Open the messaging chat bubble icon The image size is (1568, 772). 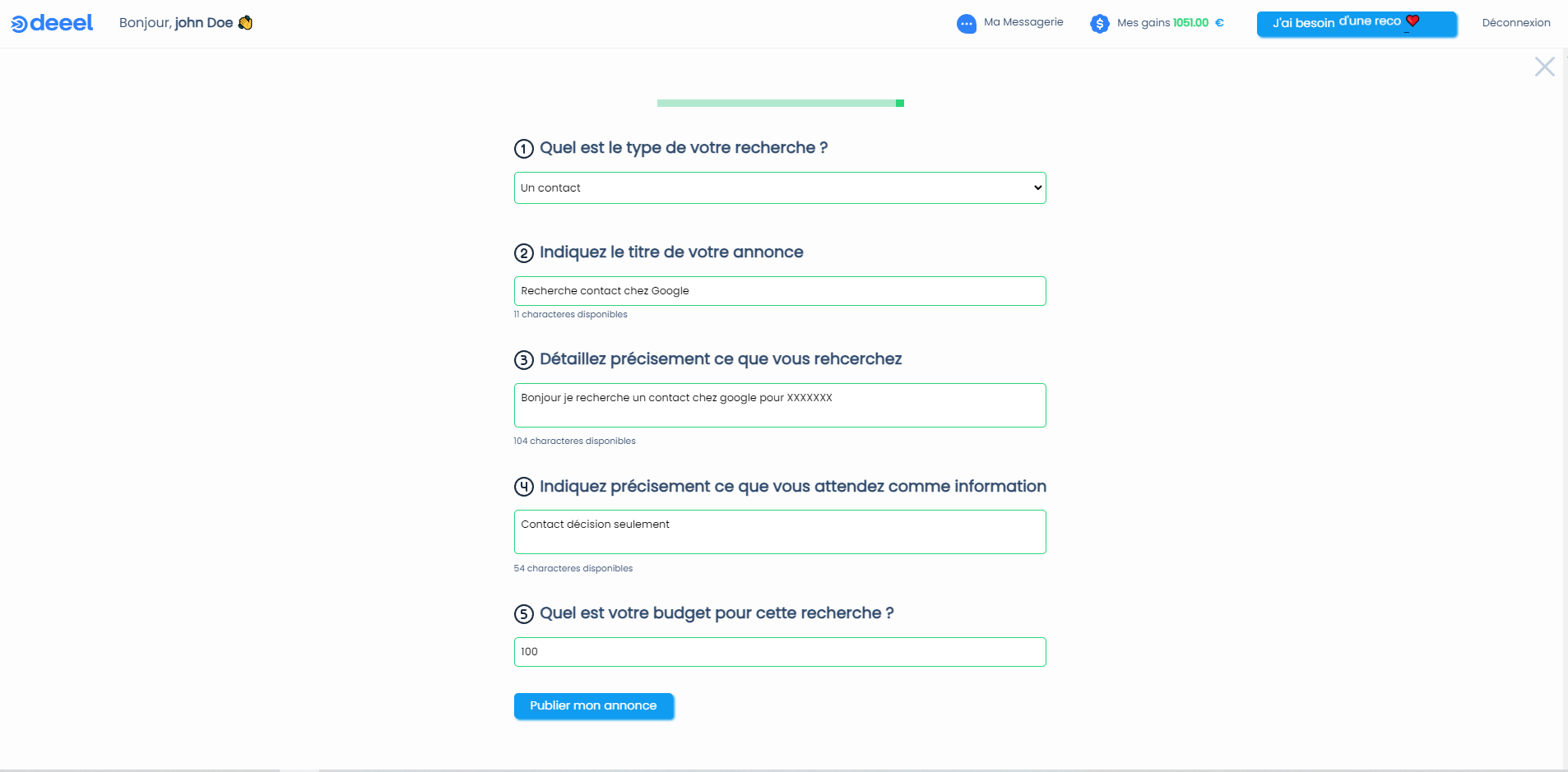tap(966, 24)
